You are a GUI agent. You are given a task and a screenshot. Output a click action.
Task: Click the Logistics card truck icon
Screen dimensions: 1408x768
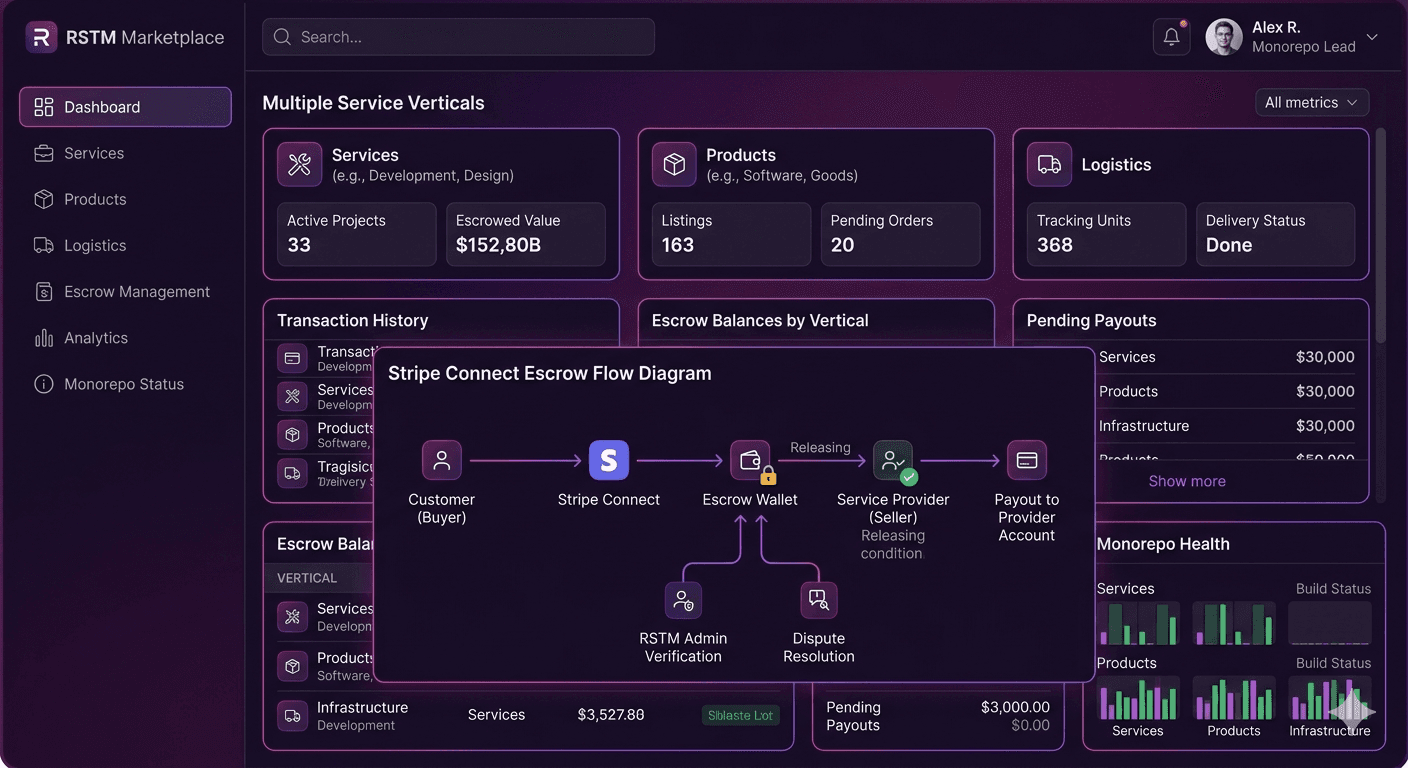1049,164
